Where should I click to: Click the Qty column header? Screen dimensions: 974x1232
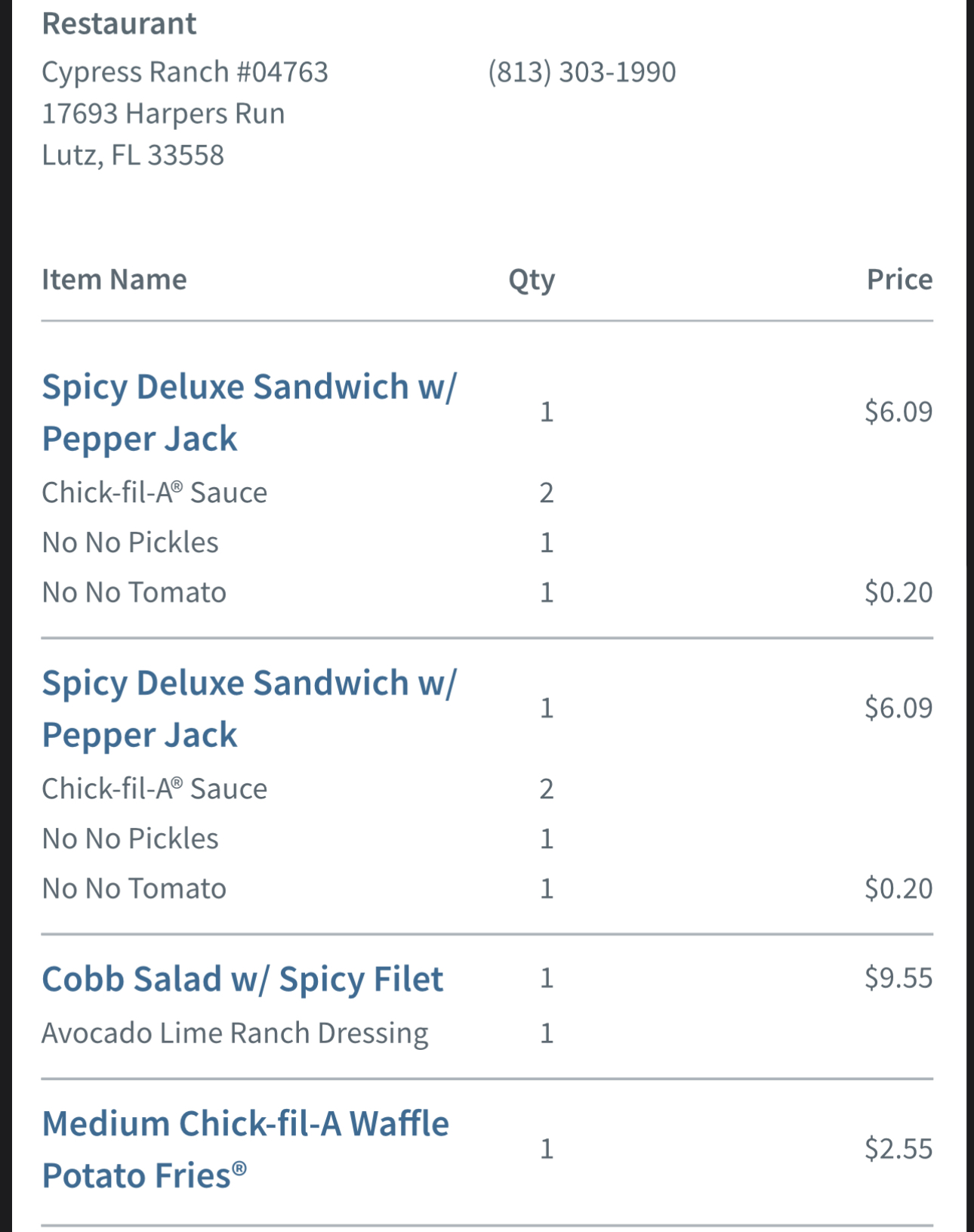point(532,279)
